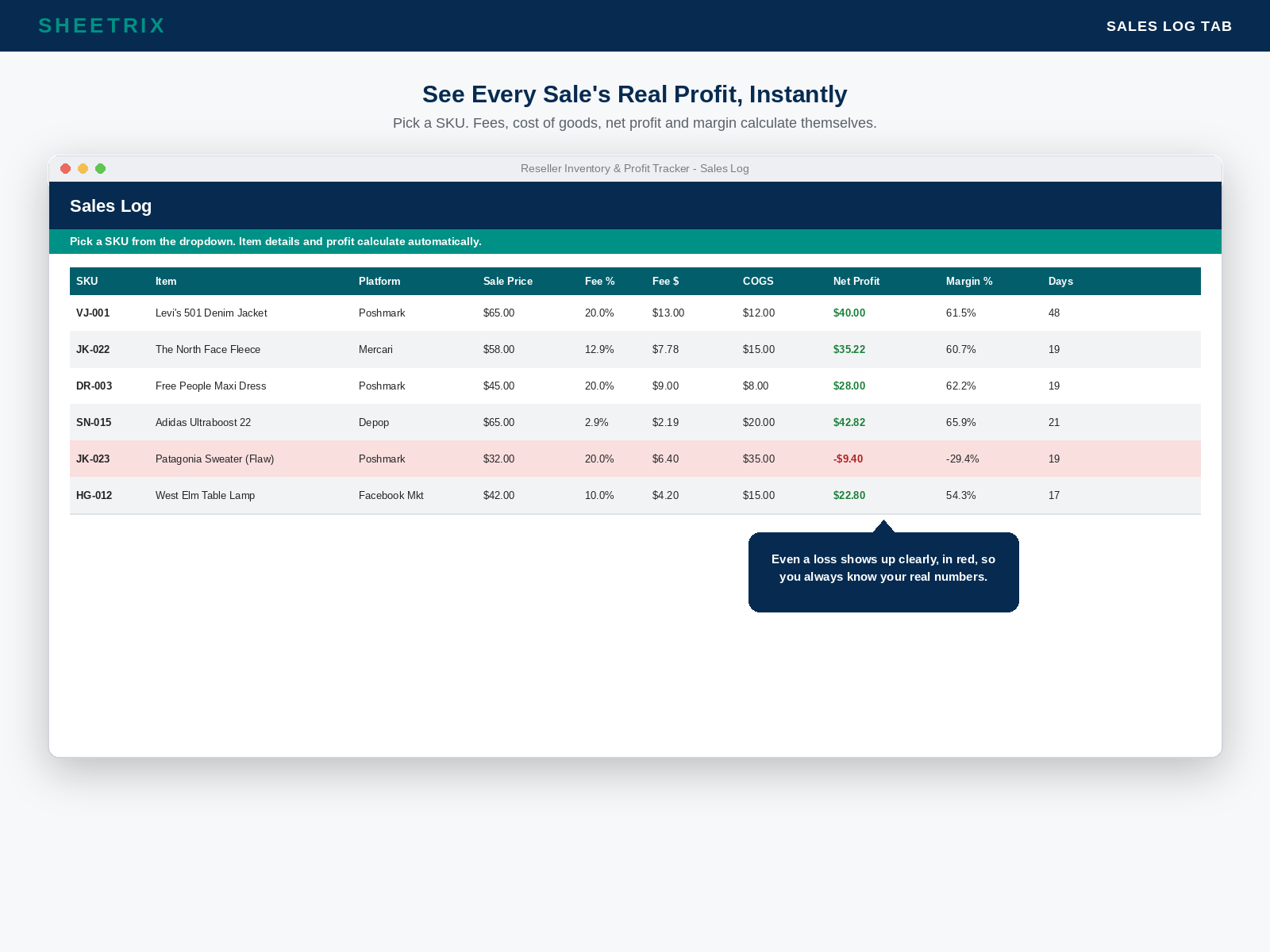Screen dimensions: 1270x952
Task: Click the Net Profit column header
Action: (x=856, y=281)
